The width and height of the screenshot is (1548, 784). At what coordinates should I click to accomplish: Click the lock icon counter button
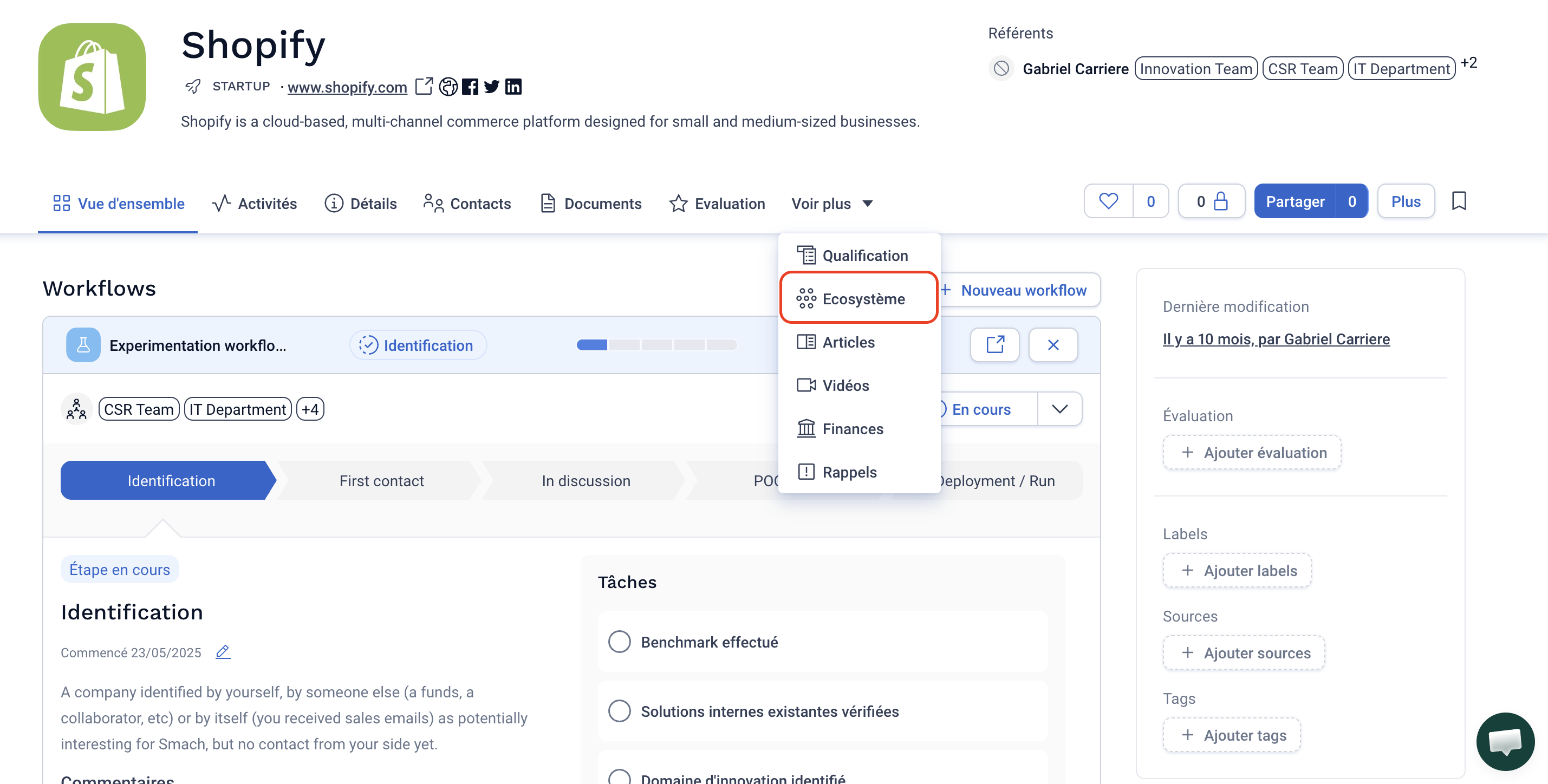1212,201
